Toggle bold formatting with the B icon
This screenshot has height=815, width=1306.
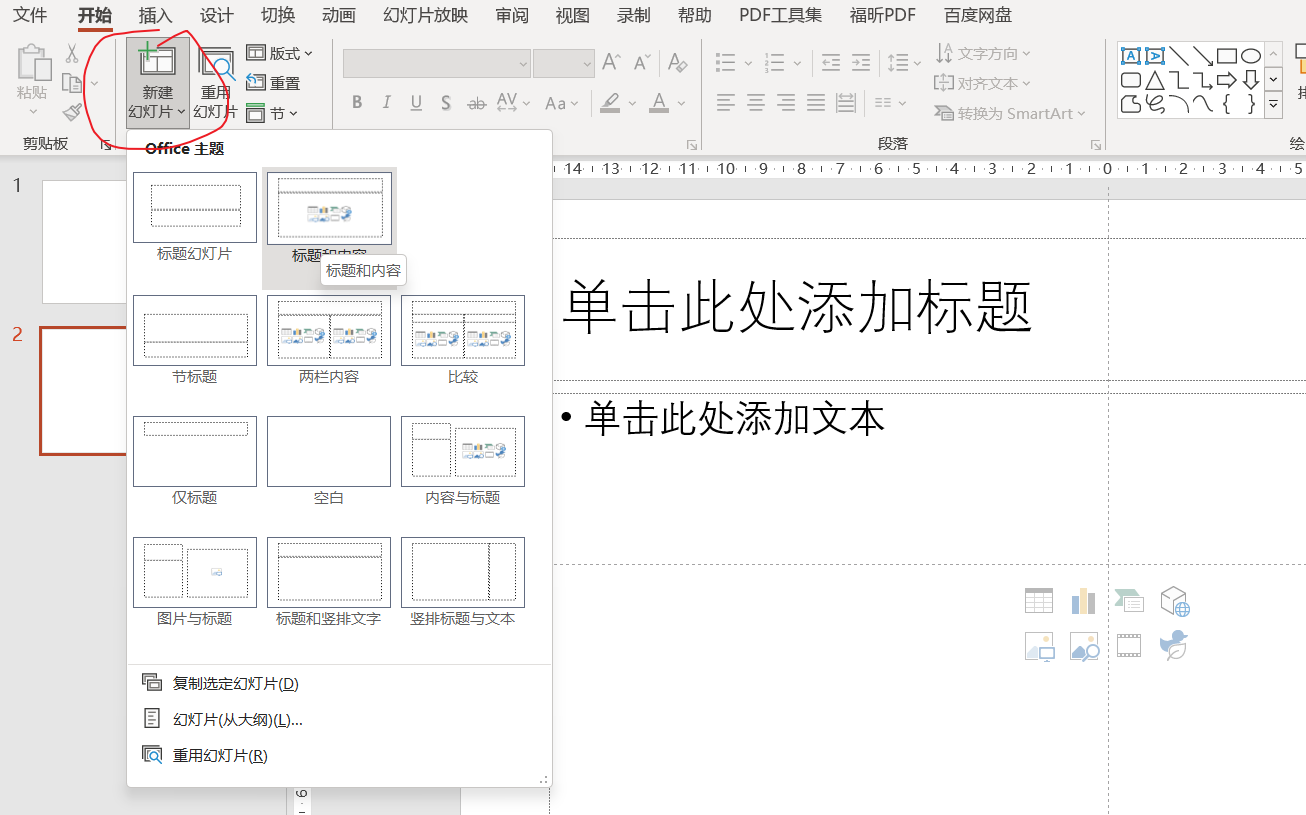tap(357, 102)
